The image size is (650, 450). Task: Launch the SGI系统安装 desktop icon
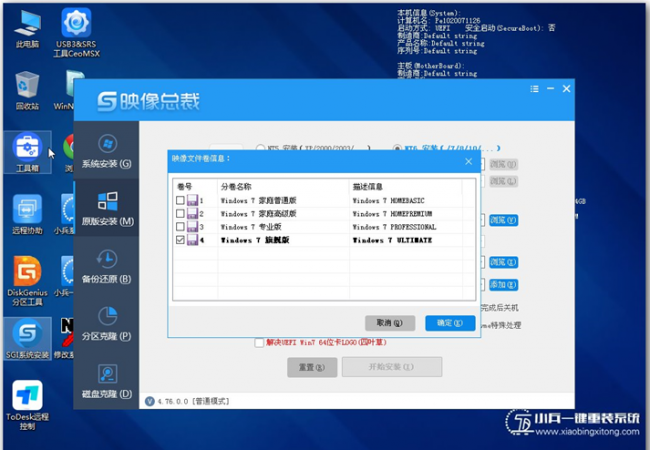point(27,338)
